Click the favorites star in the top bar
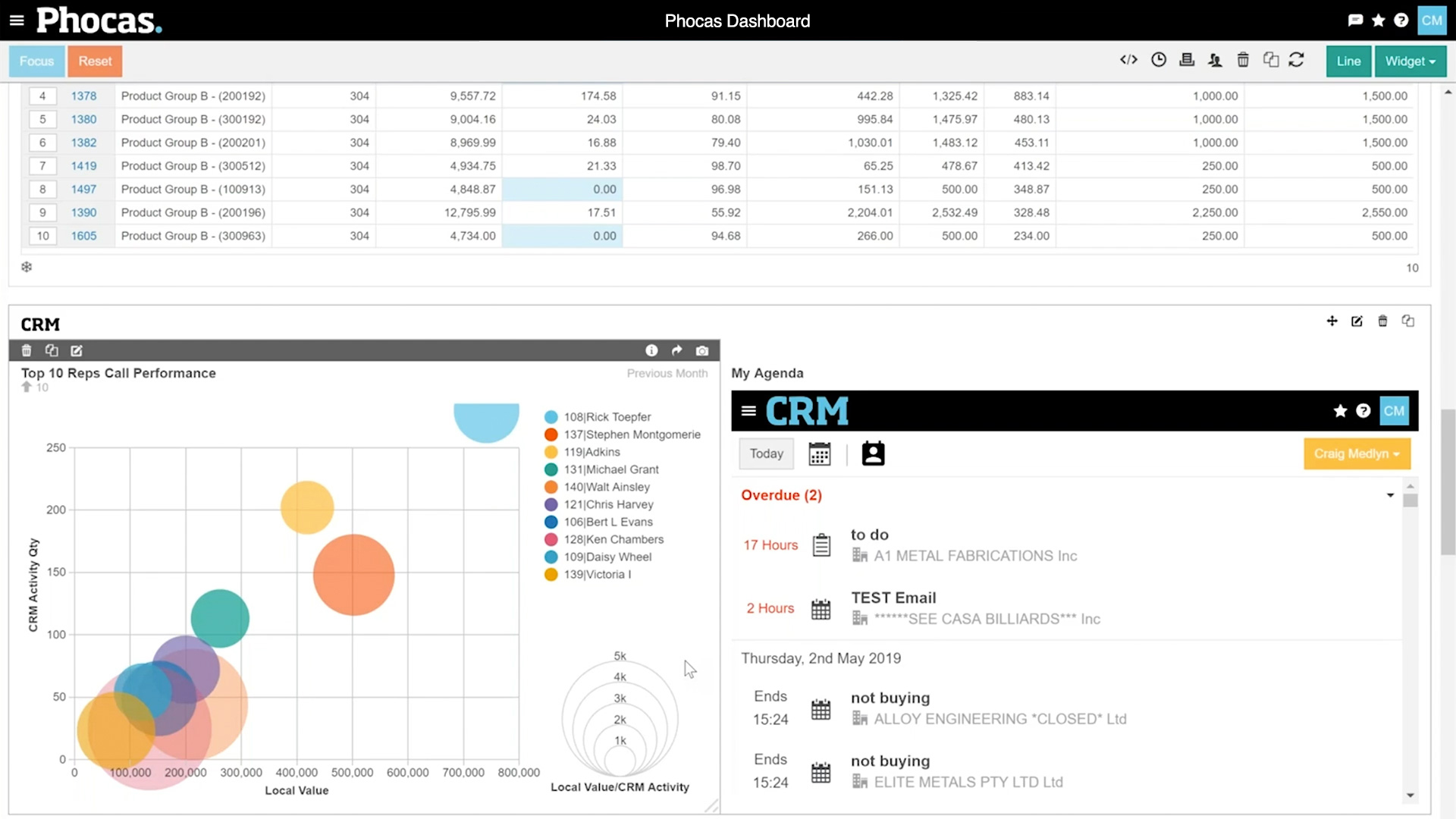Image resolution: width=1456 pixels, height=819 pixels. [1378, 20]
